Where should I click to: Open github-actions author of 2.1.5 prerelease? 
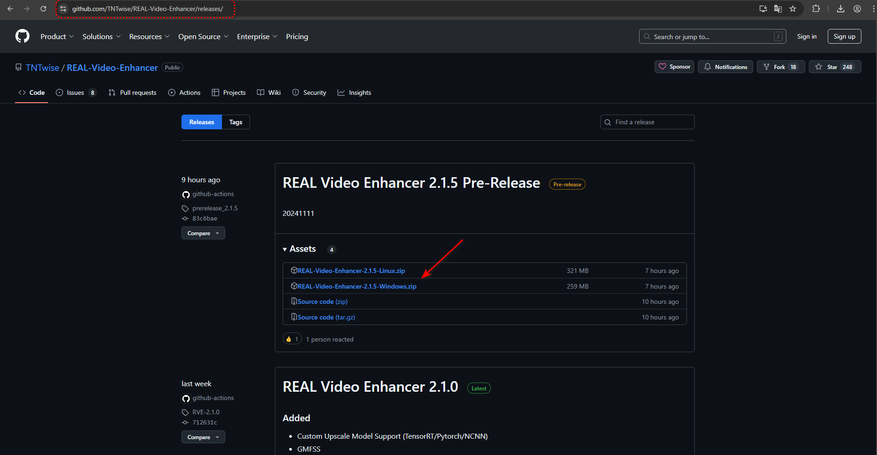[x=213, y=194]
